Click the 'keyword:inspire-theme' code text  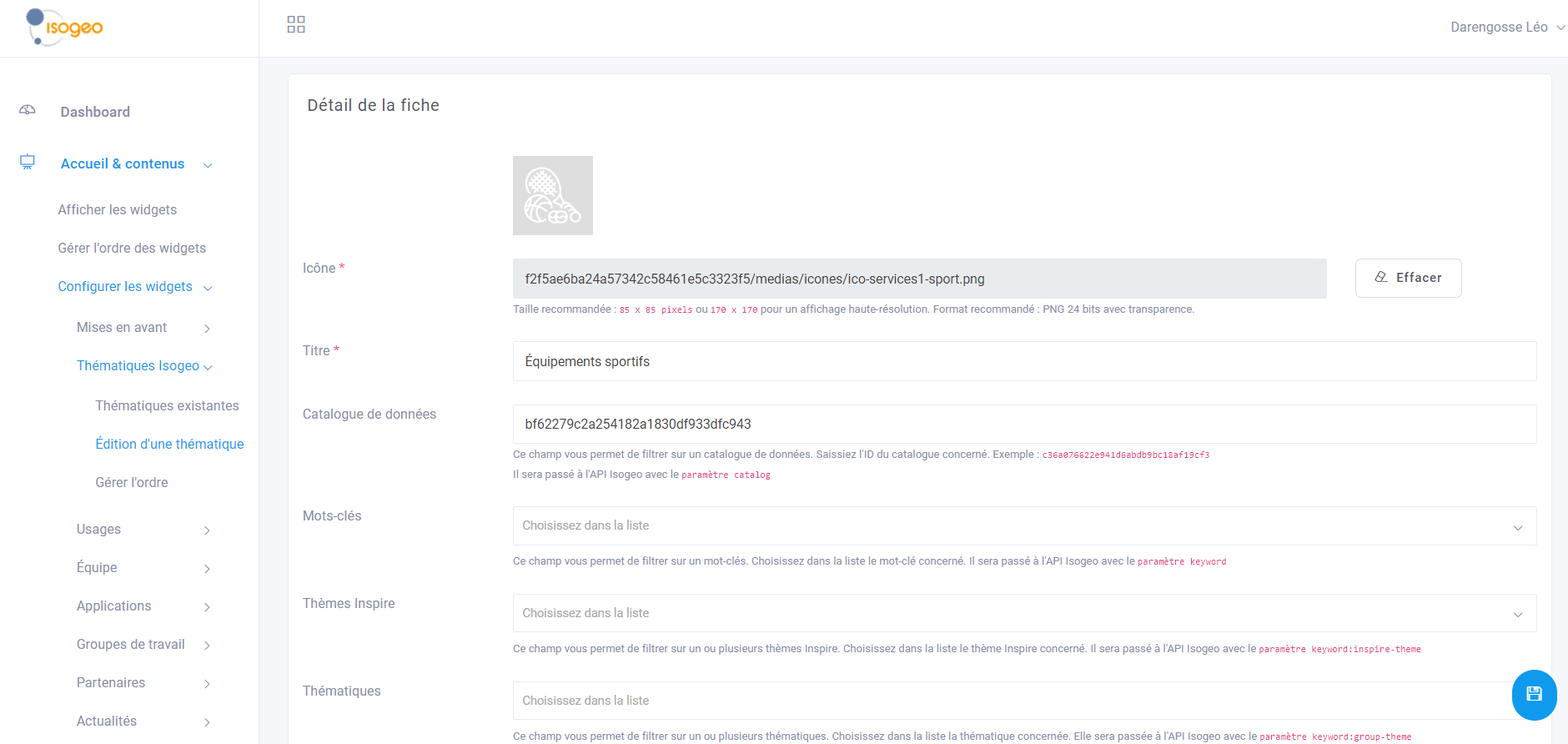pos(1366,650)
